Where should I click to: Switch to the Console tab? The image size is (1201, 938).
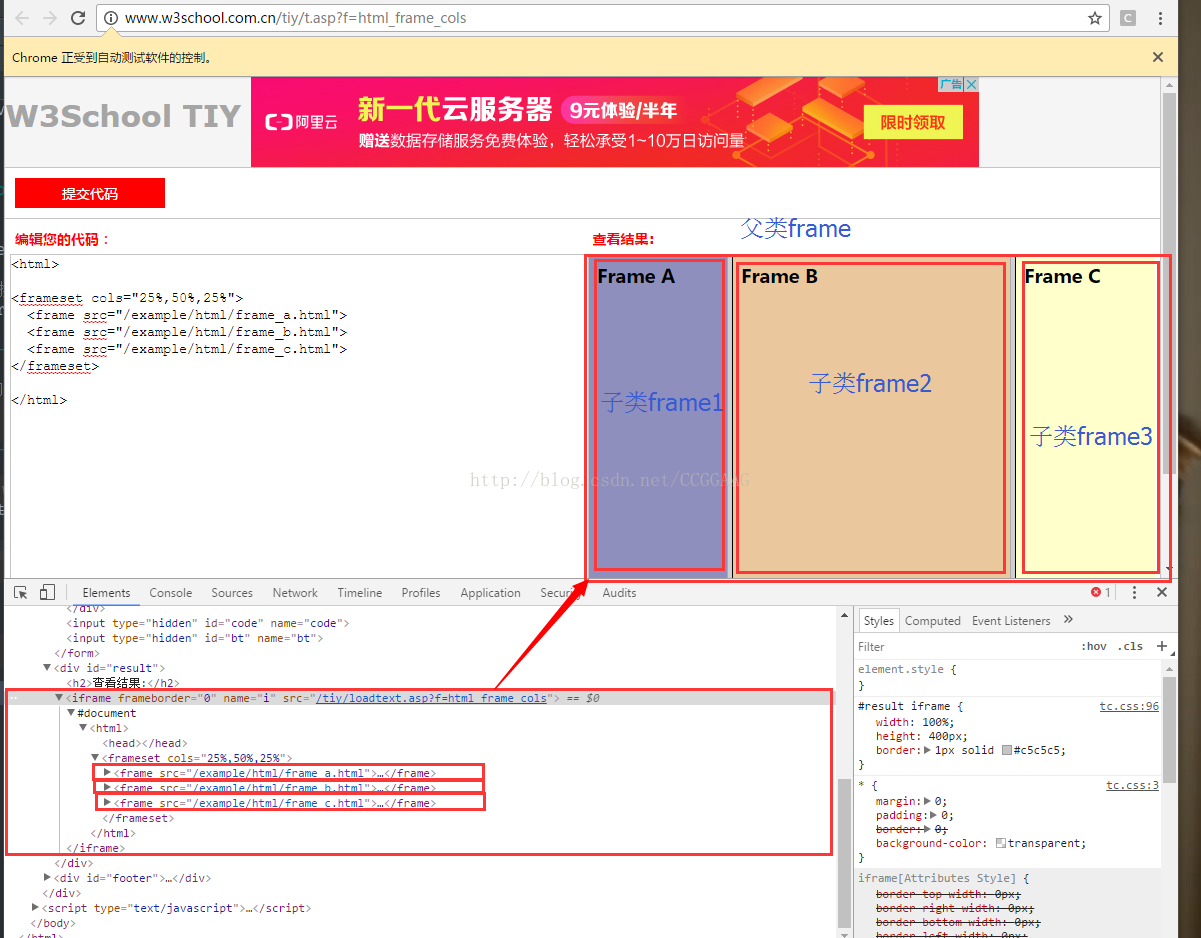tap(171, 593)
